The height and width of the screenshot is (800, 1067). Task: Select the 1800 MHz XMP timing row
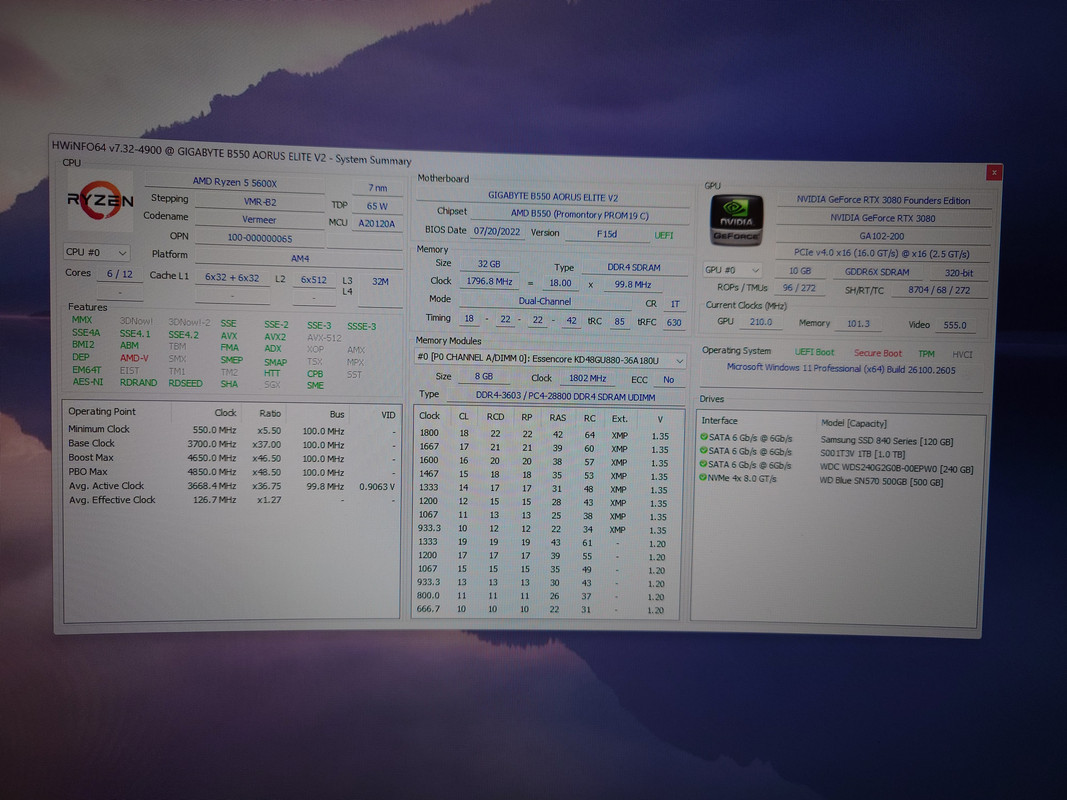click(x=544, y=435)
